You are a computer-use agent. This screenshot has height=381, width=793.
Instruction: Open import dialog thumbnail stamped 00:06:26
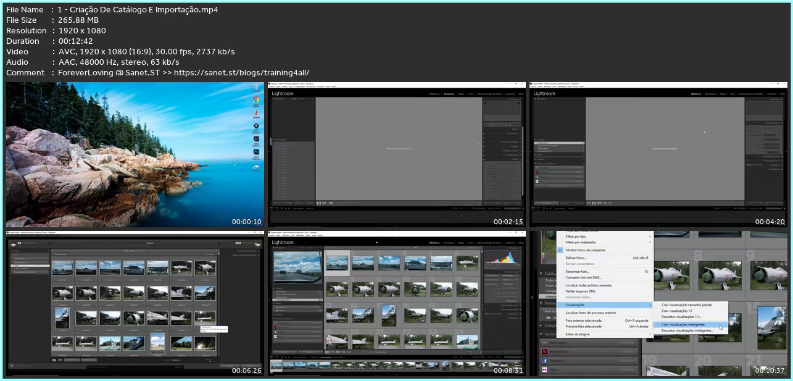pos(135,303)
